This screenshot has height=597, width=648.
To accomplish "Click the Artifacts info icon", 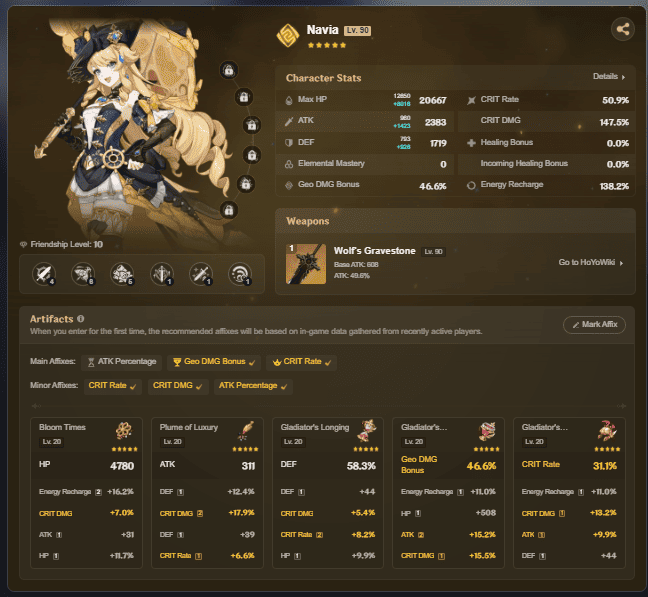I will [x=81, y=319].
